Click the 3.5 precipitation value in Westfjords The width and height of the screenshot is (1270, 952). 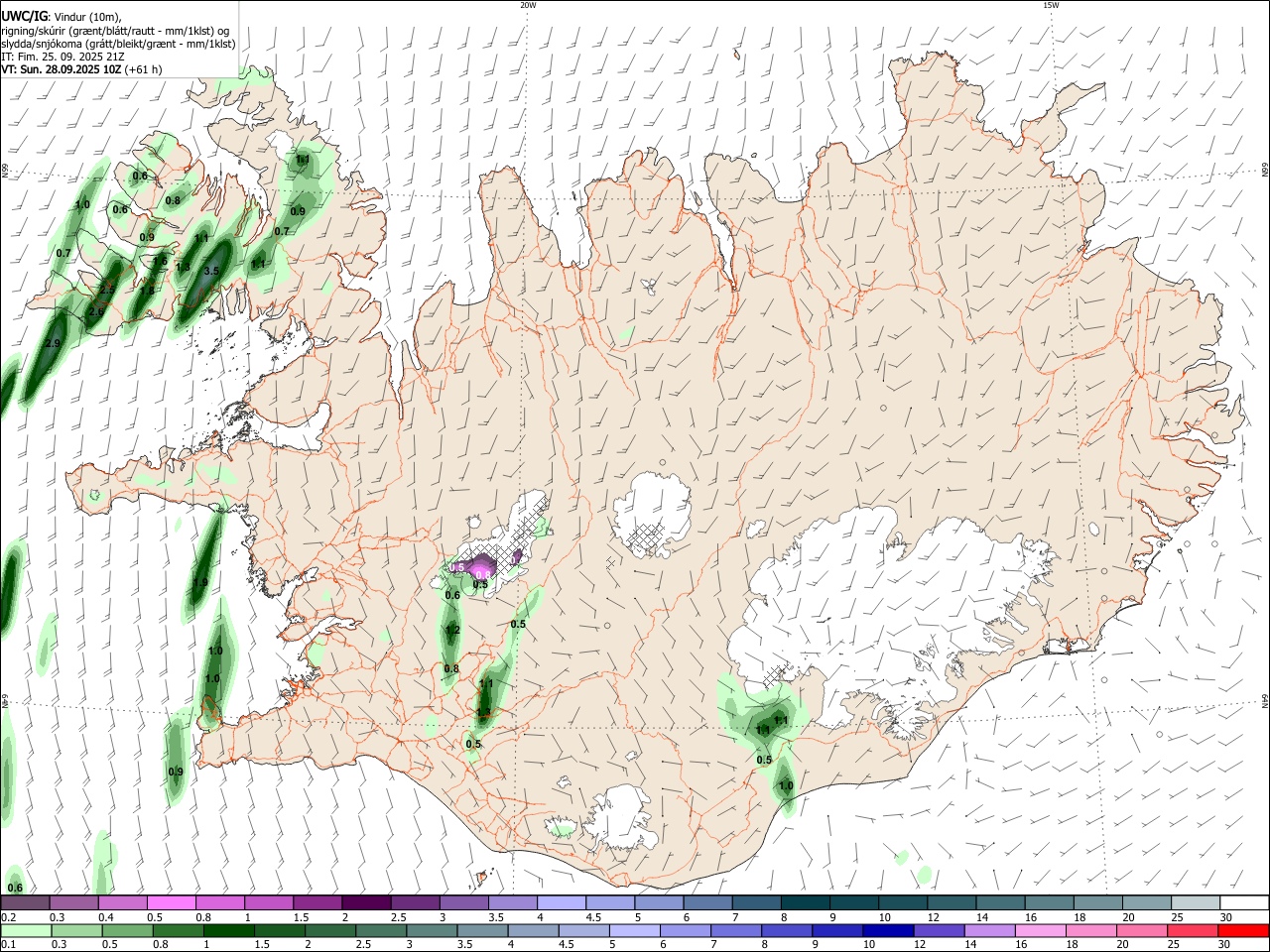pos(211,271)
